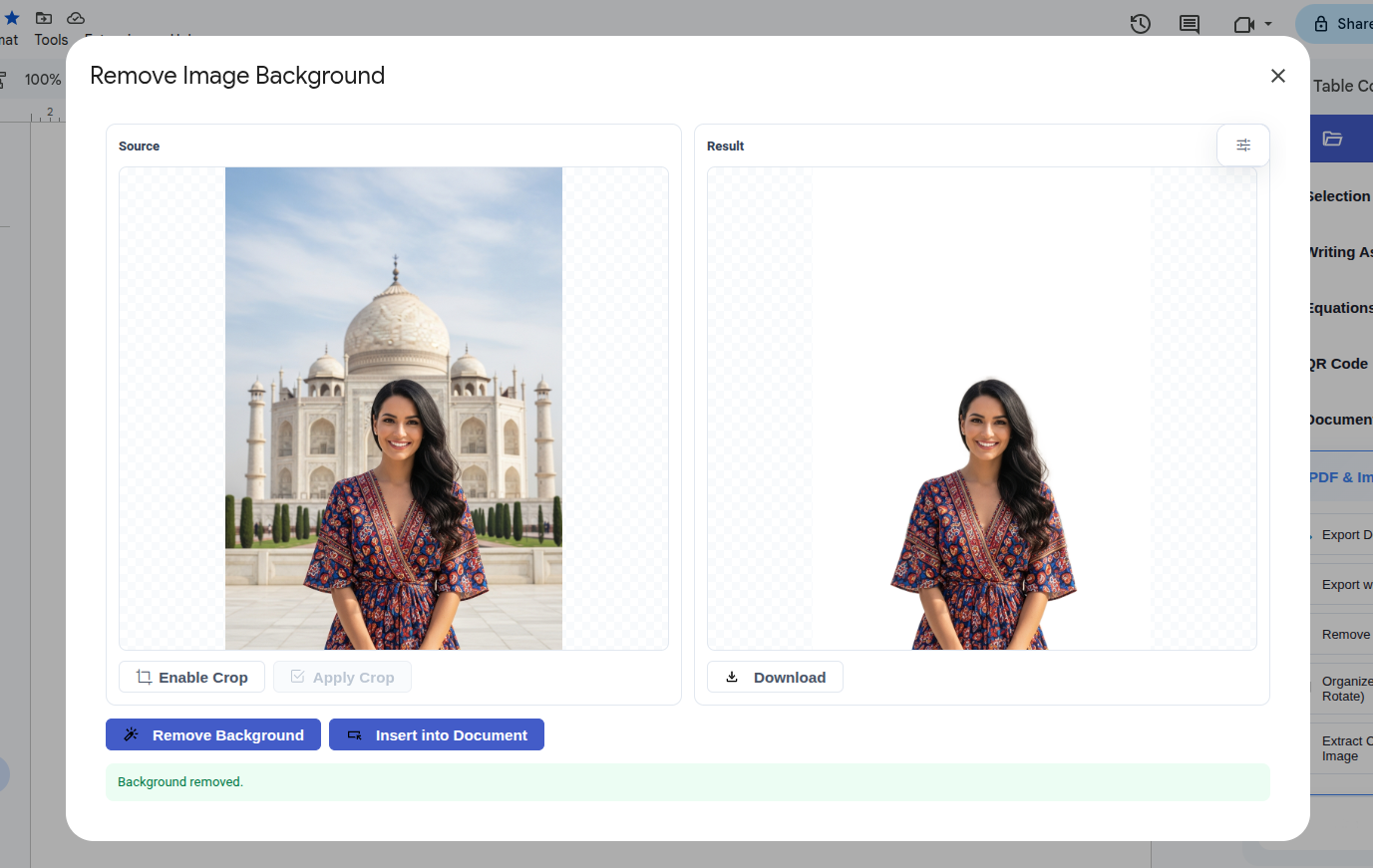Open comment history

point(1189,23)
